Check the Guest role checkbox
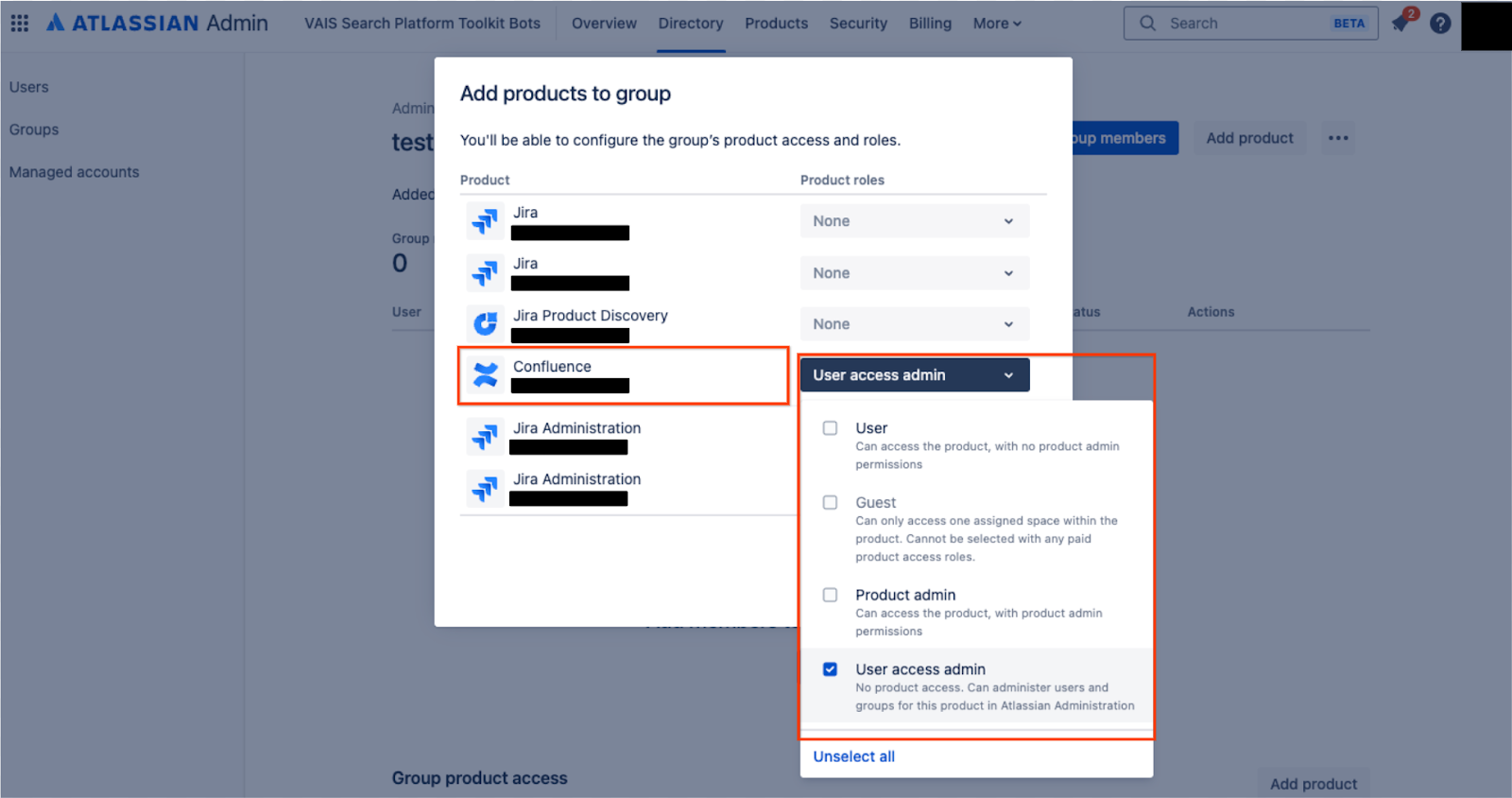 (x=830, y=503)
